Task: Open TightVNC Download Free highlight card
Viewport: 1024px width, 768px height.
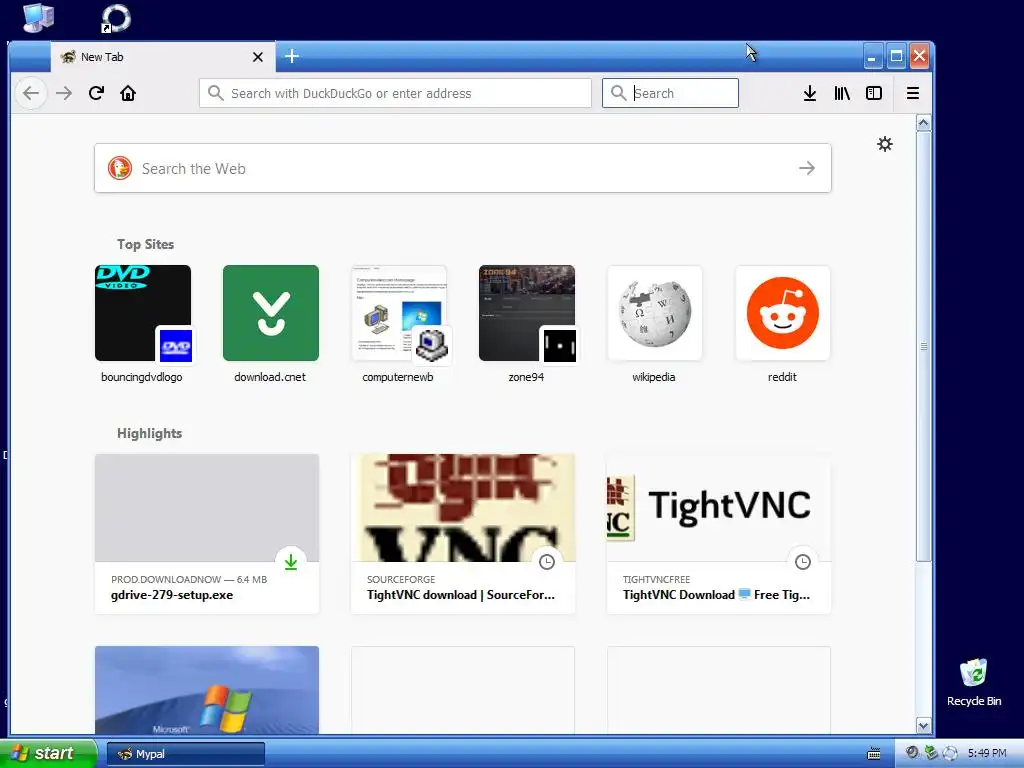Action: click(719, 534)
